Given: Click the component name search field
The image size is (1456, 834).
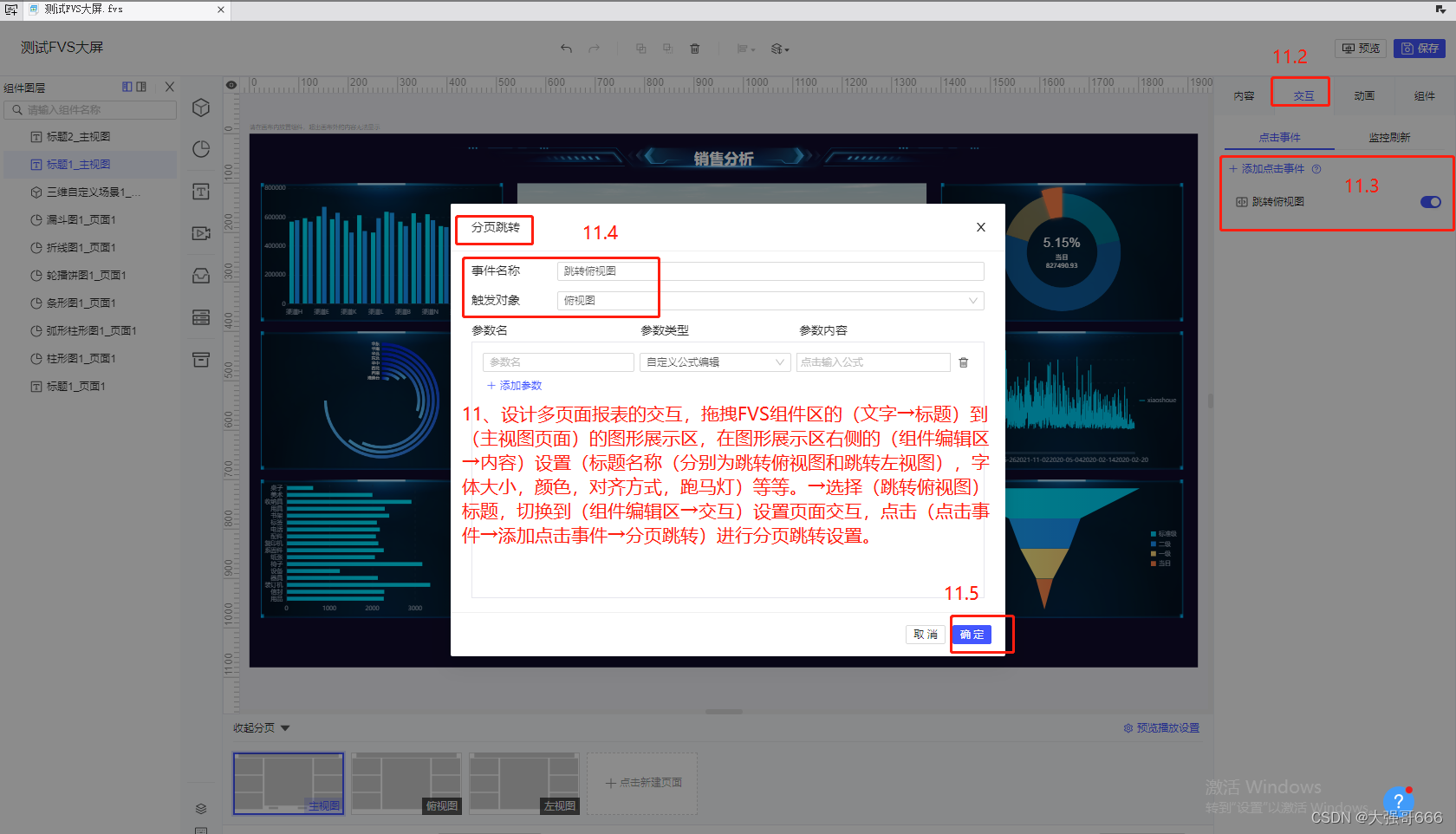Looking at the screenshot, I should [91, 110].
